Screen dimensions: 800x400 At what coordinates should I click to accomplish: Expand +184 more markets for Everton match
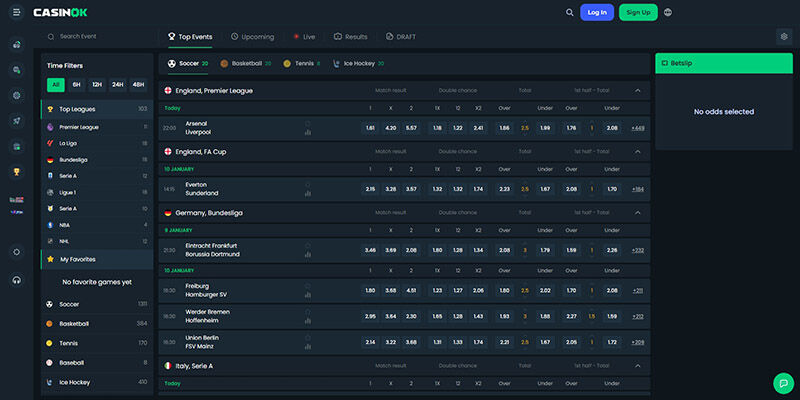[x=638, y=189]
